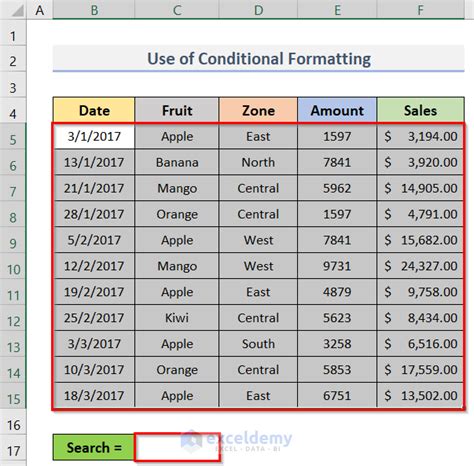Click the Sales header cell
This screenshot has height=466, width=474.
[421, 110]
